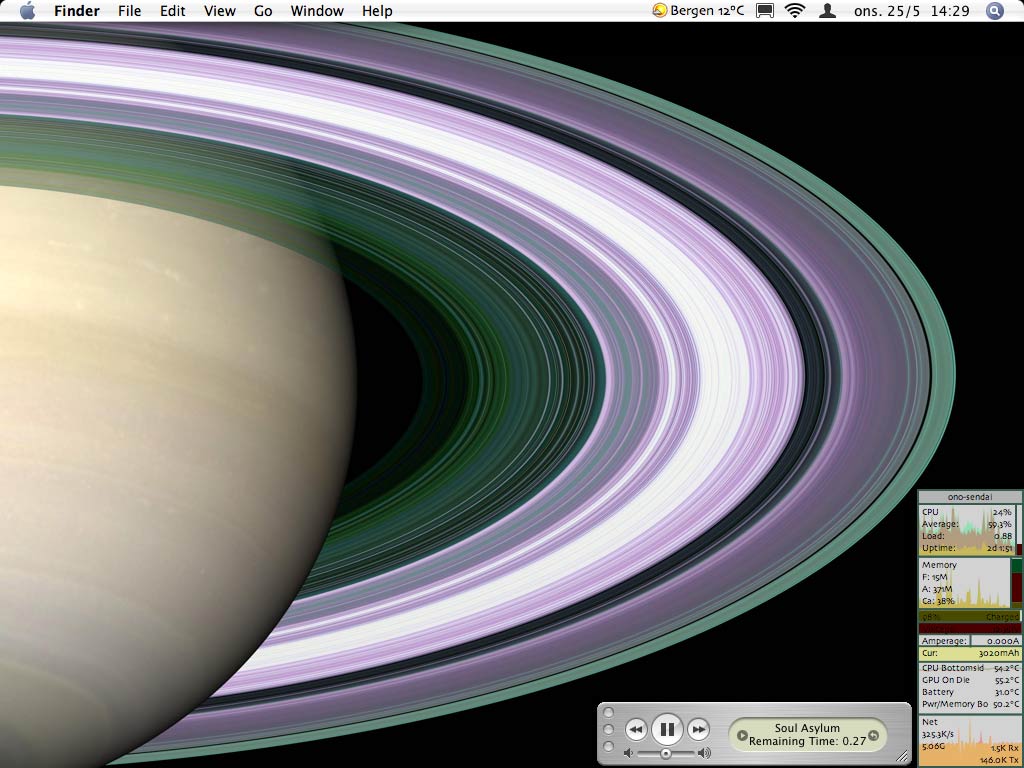Click the small play arrow in song display

(742, 736)
